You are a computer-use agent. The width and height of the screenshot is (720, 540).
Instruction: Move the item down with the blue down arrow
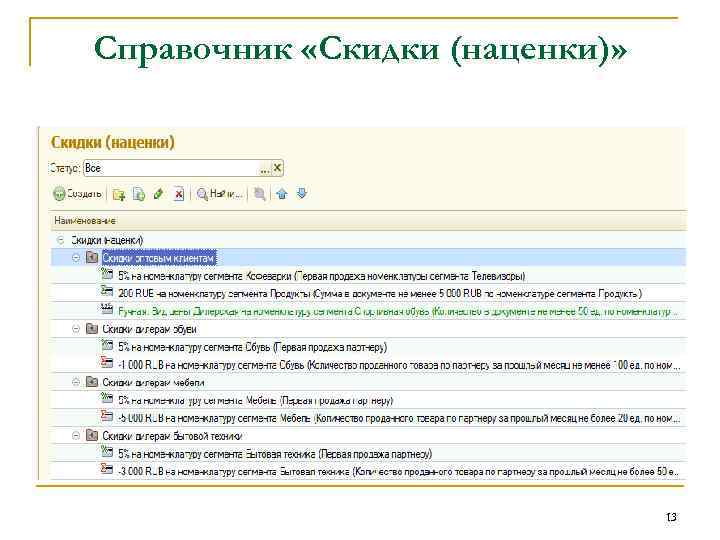click(302, 194)
